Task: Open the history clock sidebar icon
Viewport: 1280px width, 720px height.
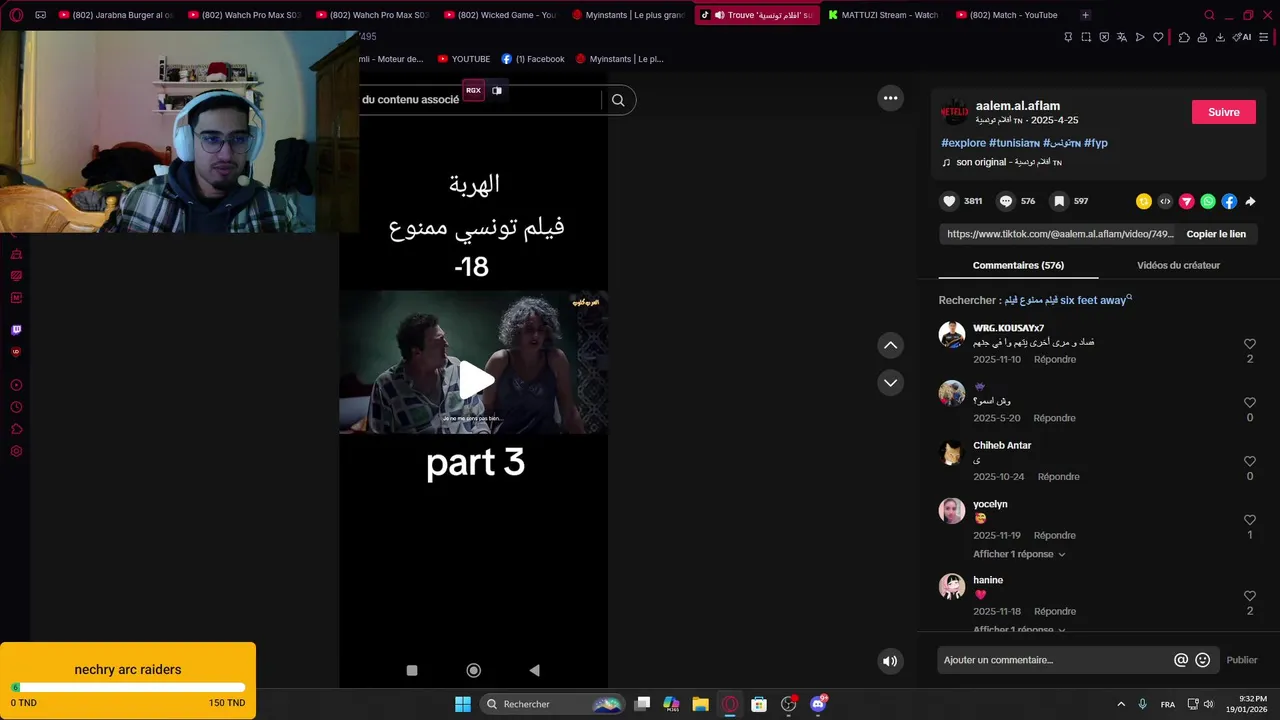Action: (16, 408)
